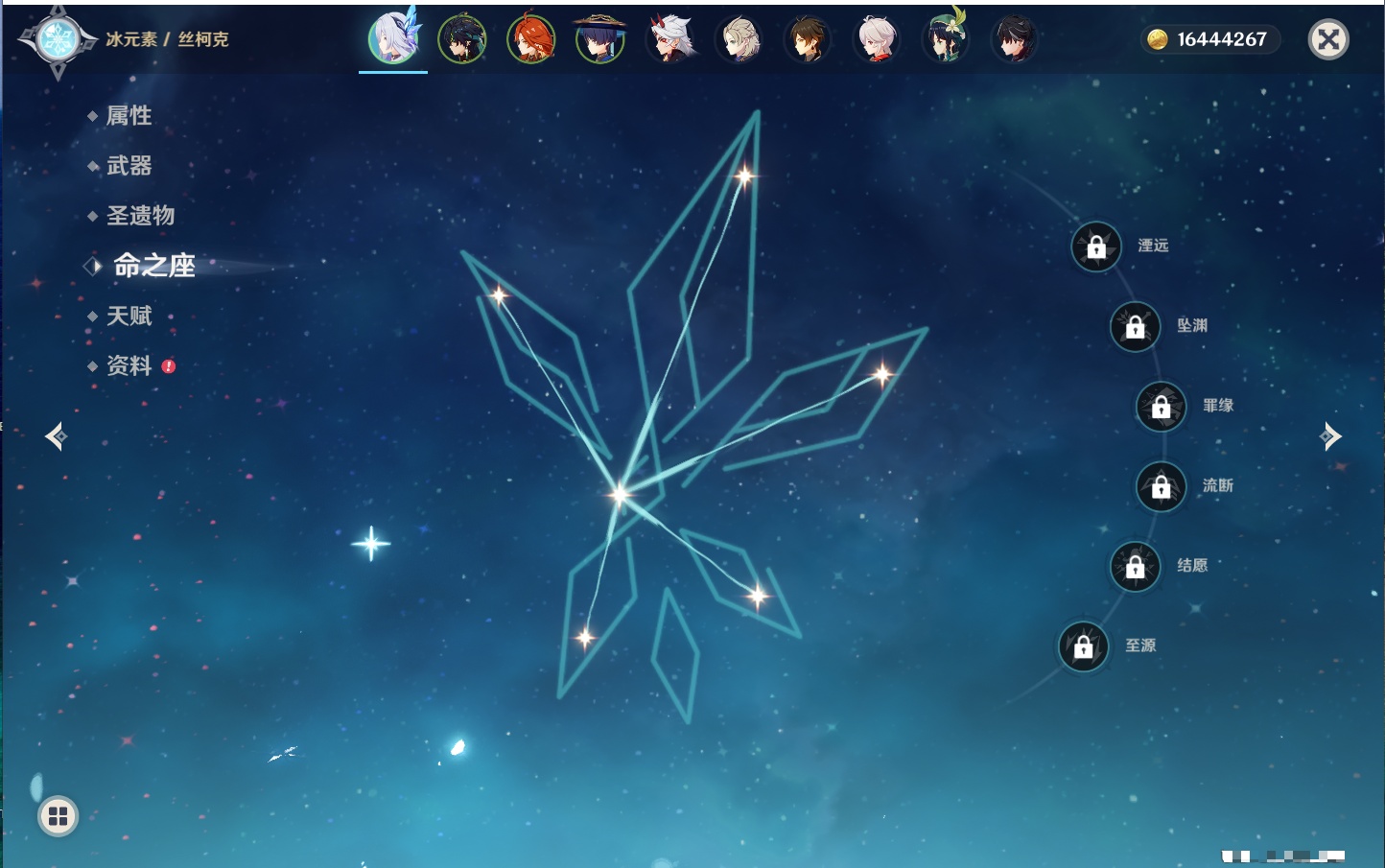The width and height of the screenshot is (1385, 868).
Task: Click the 冰元素 / 丝柯克 title text
Action: pyautogui.click(x=167, y=39)
